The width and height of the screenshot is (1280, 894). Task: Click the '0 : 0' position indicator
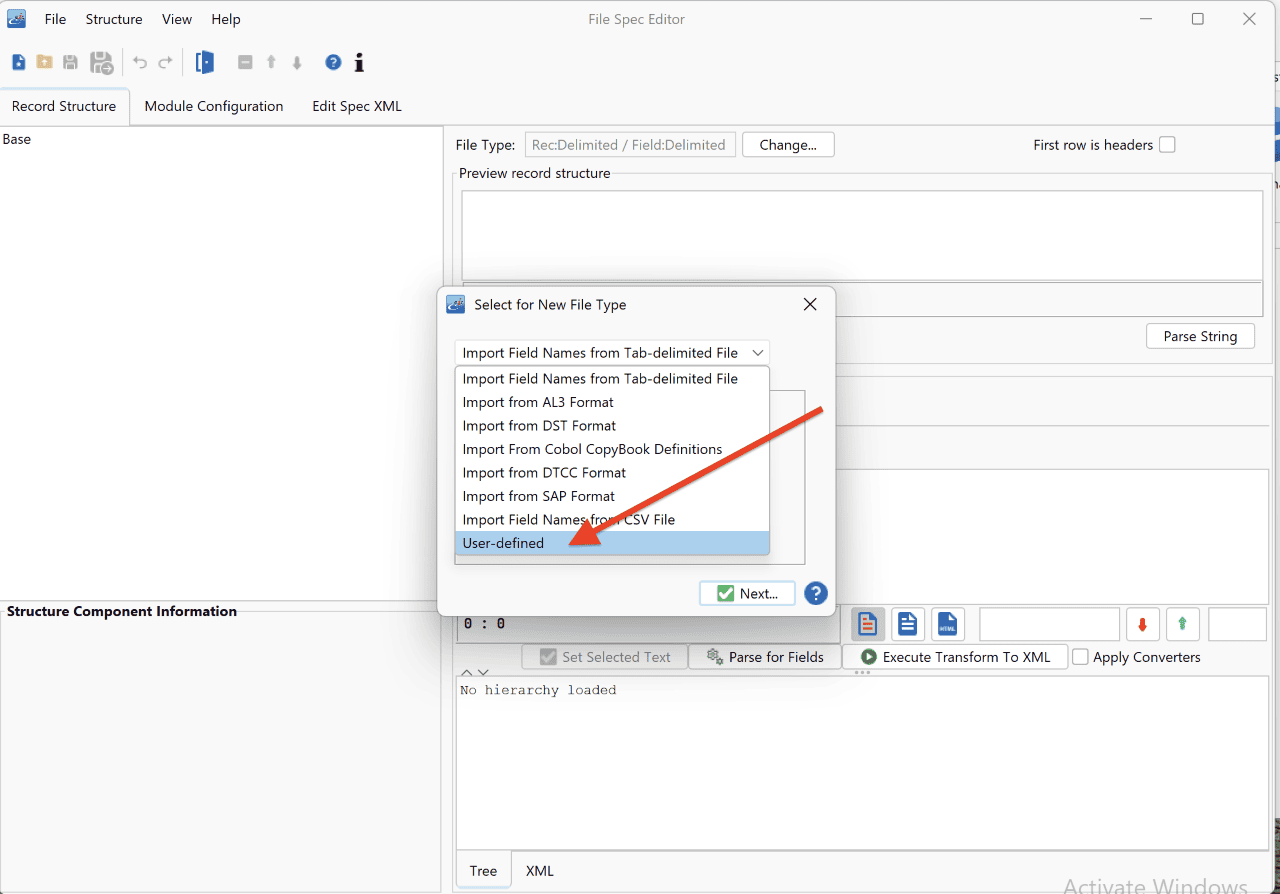(x=484, y=624)
